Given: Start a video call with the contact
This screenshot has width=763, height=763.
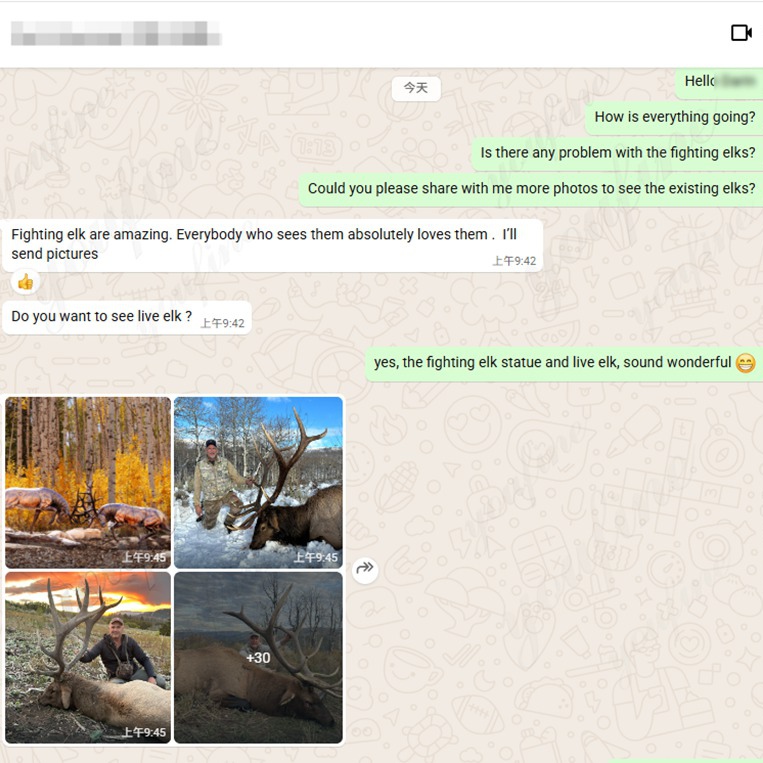Looking at the screenshot, I should pyautogui.click(x=741, y=33).
